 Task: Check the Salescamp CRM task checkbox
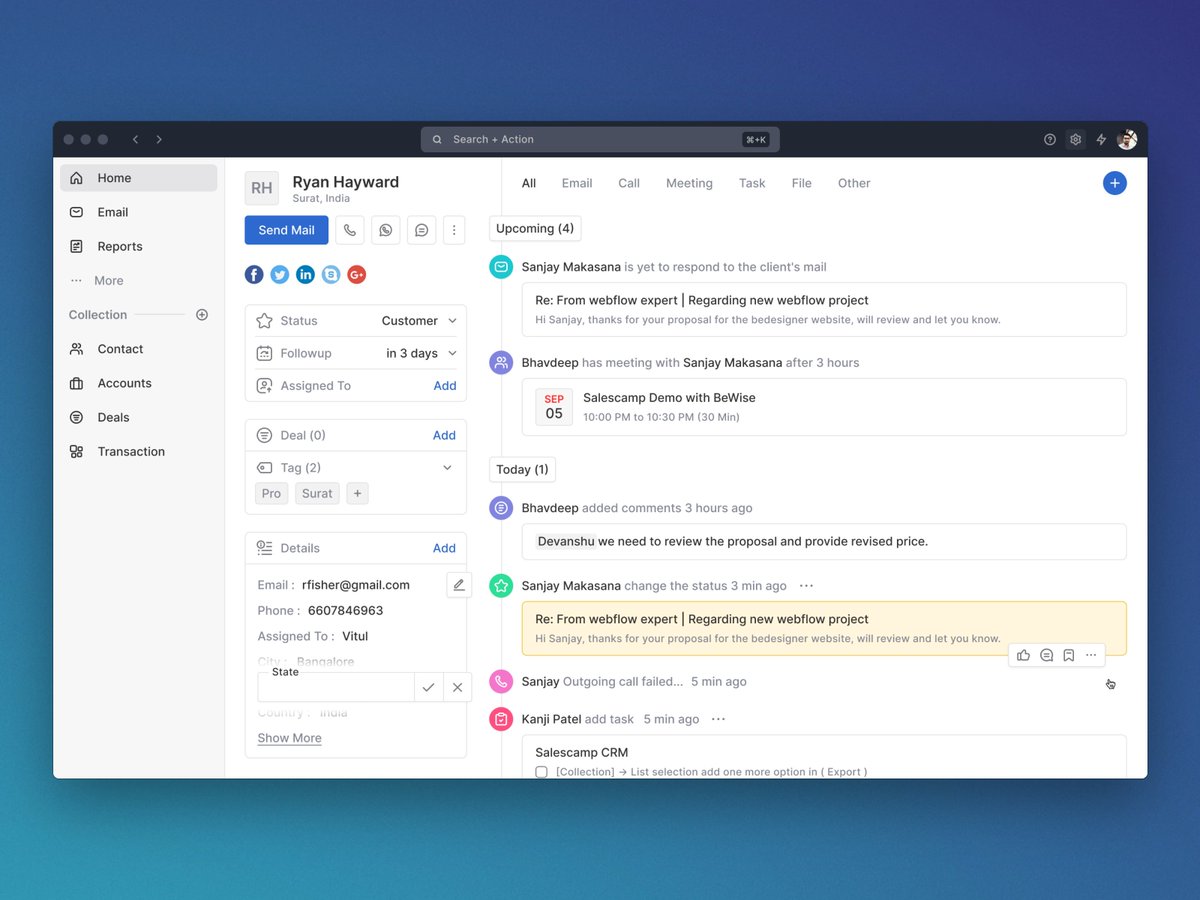541,772
